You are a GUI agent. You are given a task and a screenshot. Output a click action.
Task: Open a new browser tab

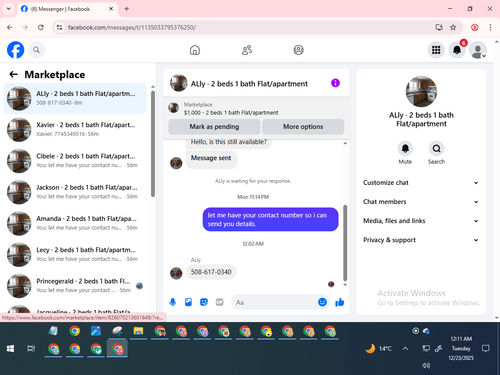(127, 9)
